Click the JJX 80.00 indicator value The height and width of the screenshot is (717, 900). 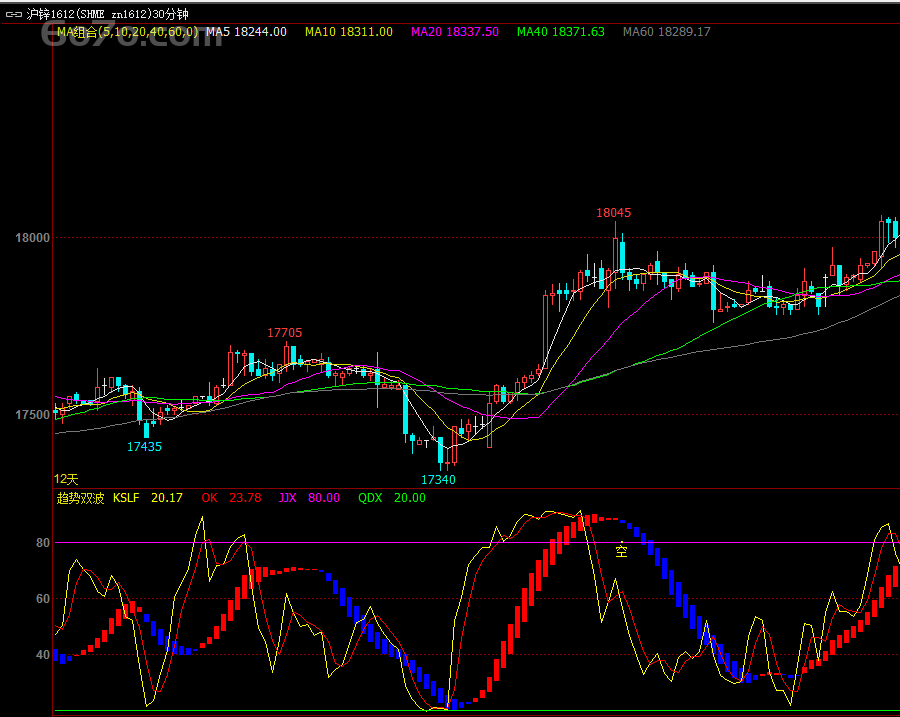309,498
